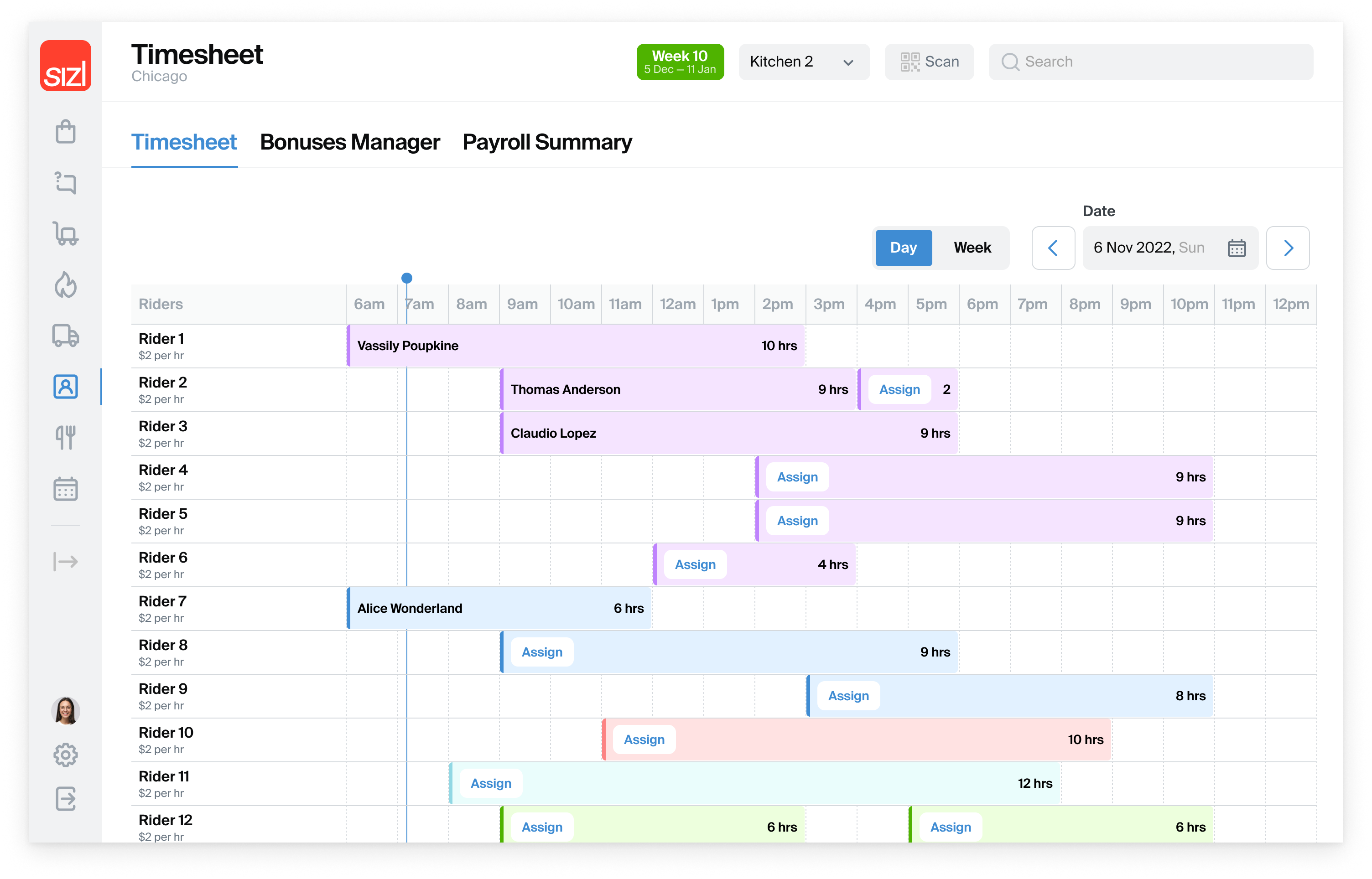Viewport: 1372px width, 879px height.
Task: Open the delivery truck section
Action: 66,336
